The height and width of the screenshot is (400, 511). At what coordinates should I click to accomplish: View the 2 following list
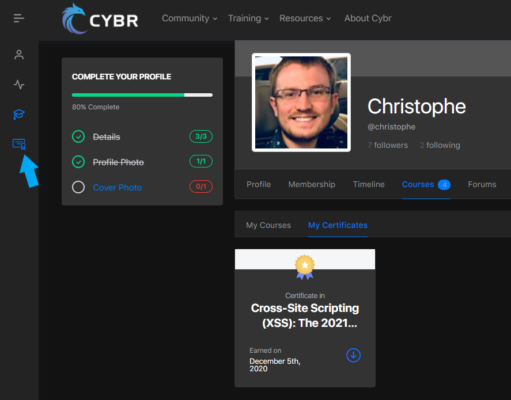[x=440, y=145]
